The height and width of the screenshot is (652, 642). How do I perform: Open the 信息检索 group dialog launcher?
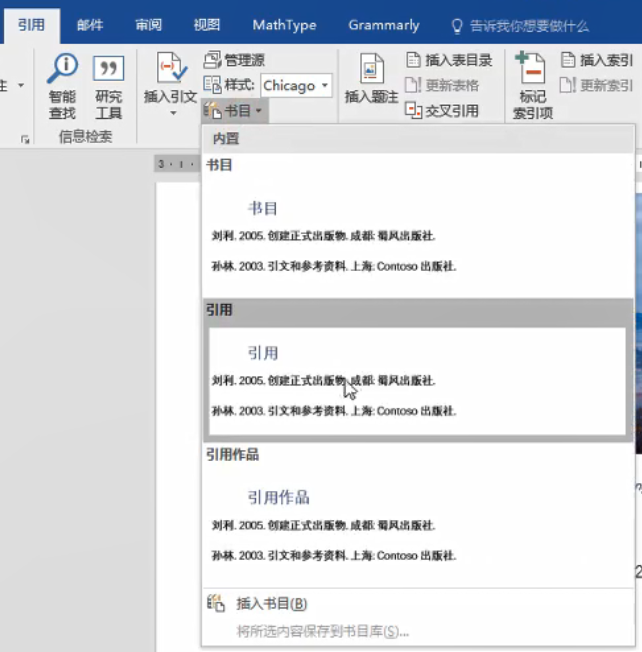point(25,140)
